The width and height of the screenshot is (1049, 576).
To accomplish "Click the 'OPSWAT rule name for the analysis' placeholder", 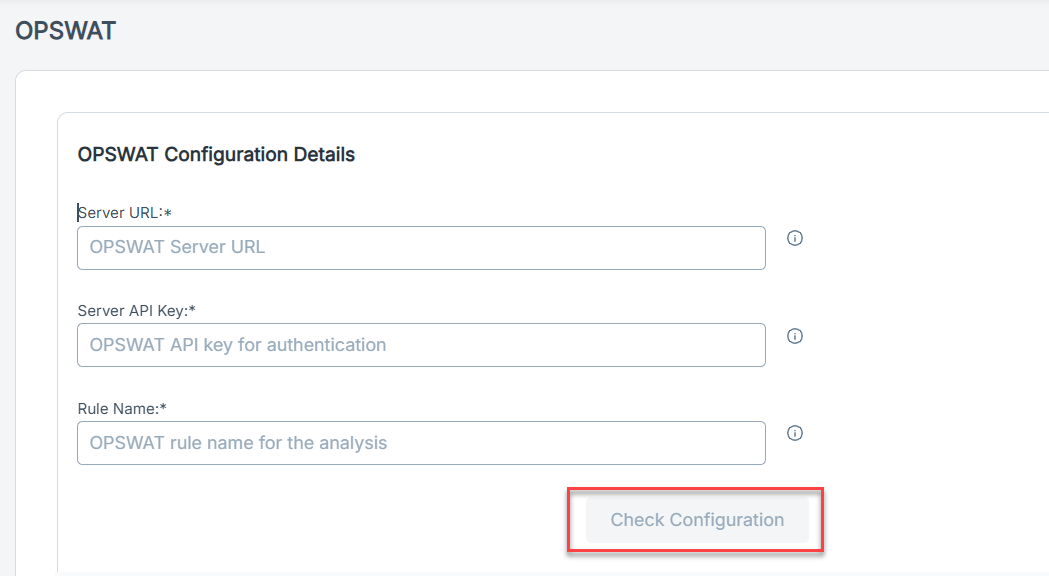I will 238,443.
